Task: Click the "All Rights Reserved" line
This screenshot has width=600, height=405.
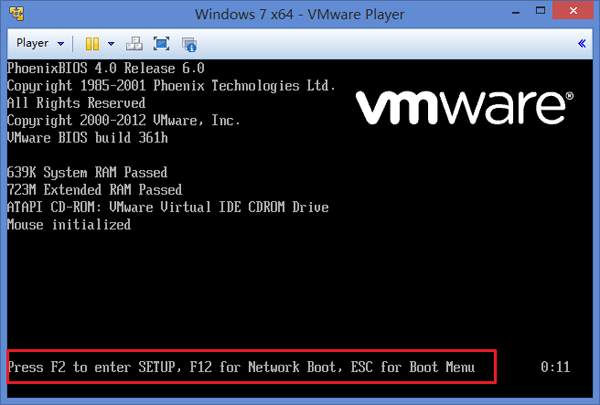Action: click(76, 103)
